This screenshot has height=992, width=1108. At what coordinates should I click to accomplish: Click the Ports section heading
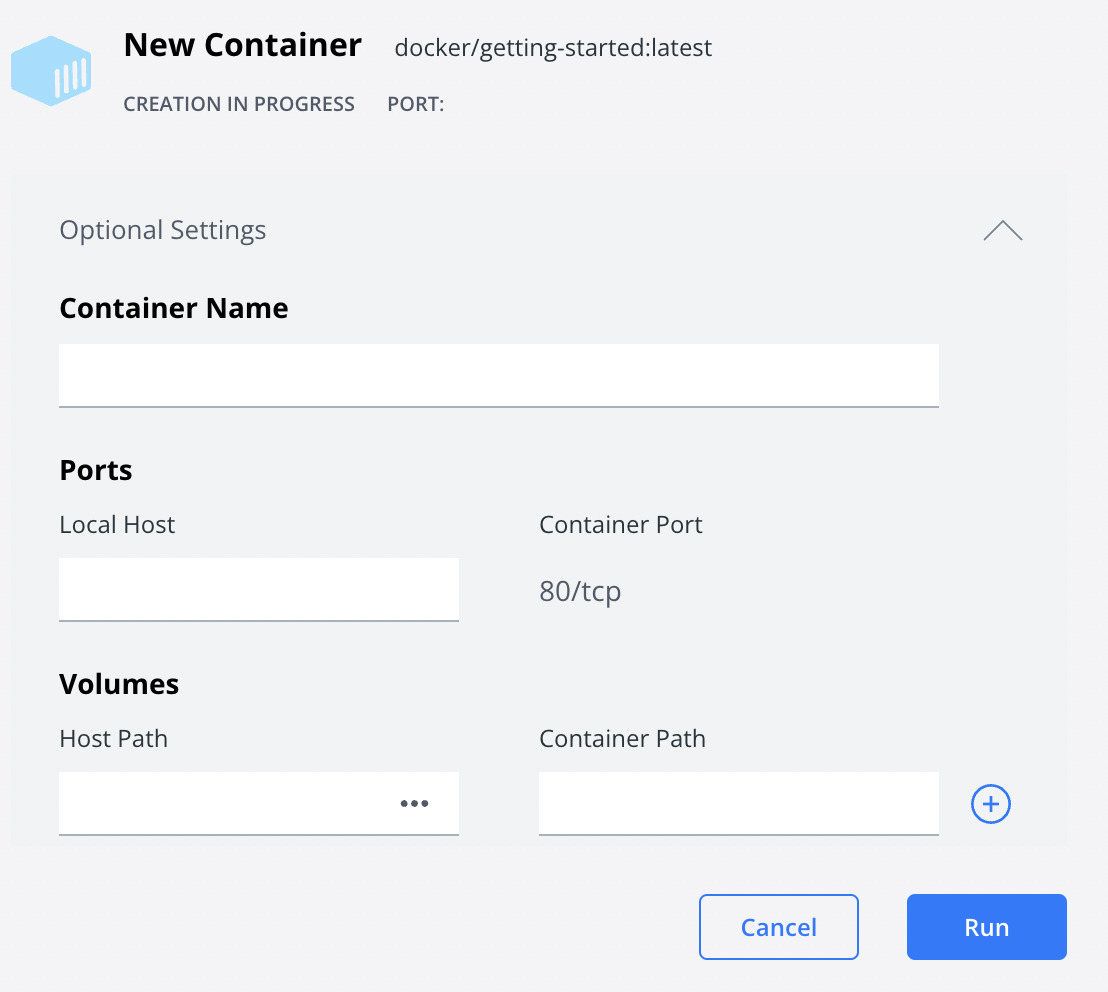[x=95, y=470]
